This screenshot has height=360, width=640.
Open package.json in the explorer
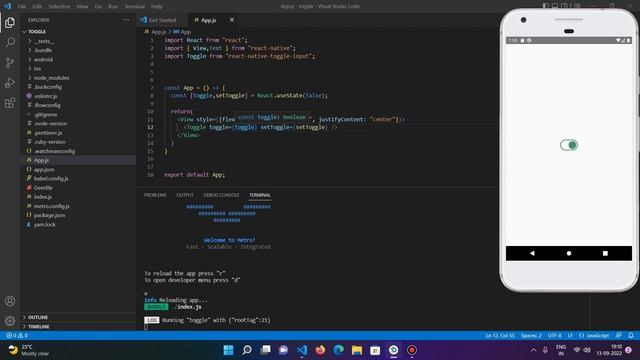pyautogui.click(x=49, y=215)
